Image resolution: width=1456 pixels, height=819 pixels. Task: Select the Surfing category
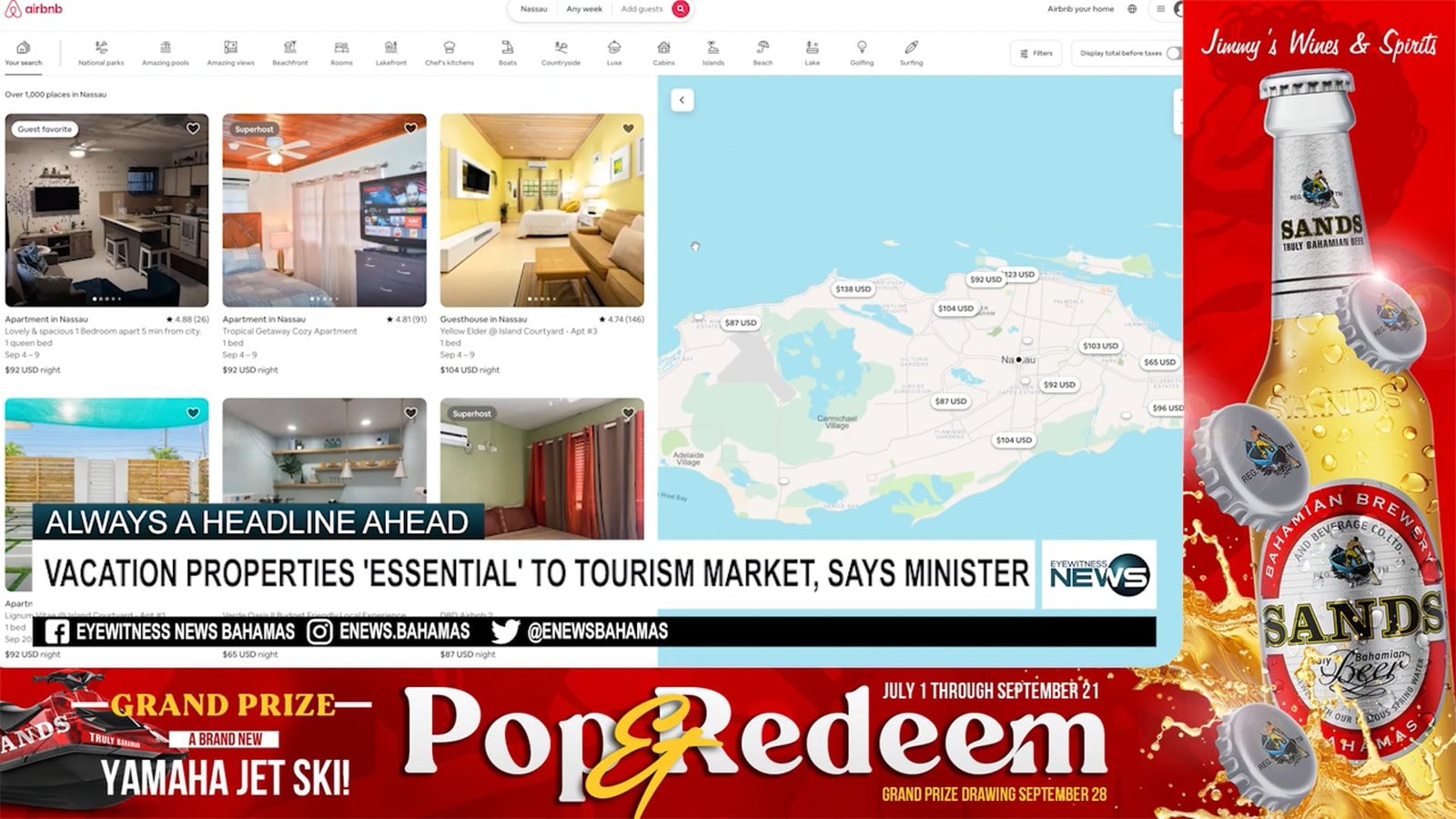pyautogui.click(x=911, y=54)
